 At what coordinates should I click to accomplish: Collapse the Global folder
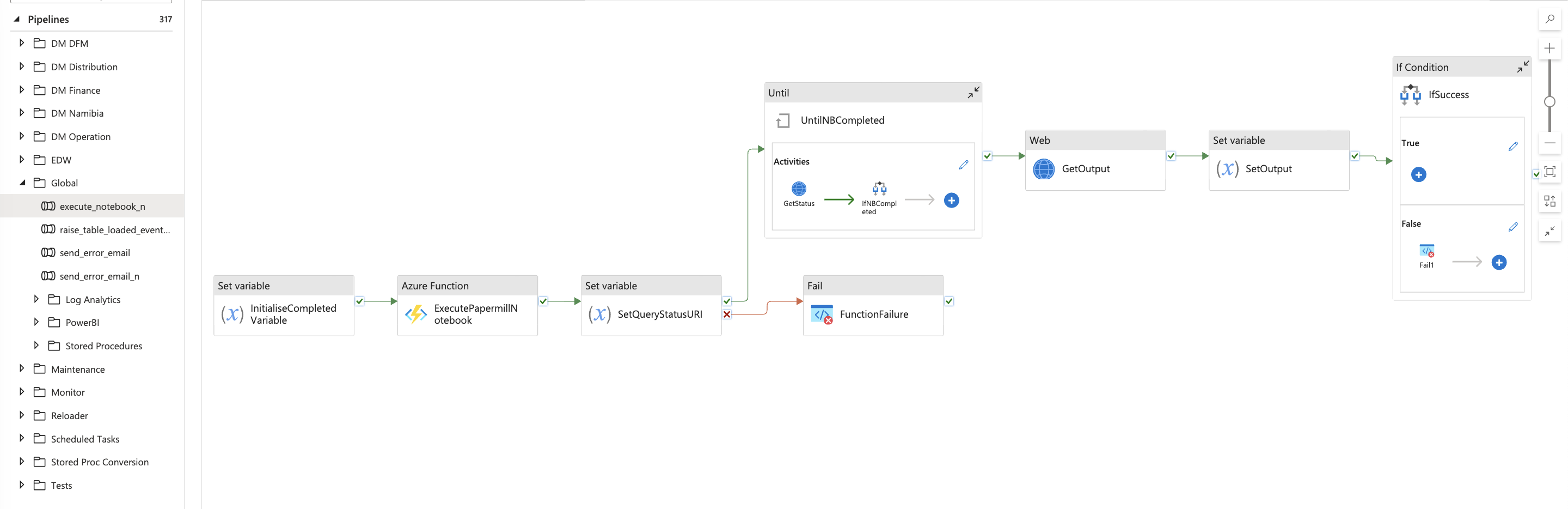[22, 182]
